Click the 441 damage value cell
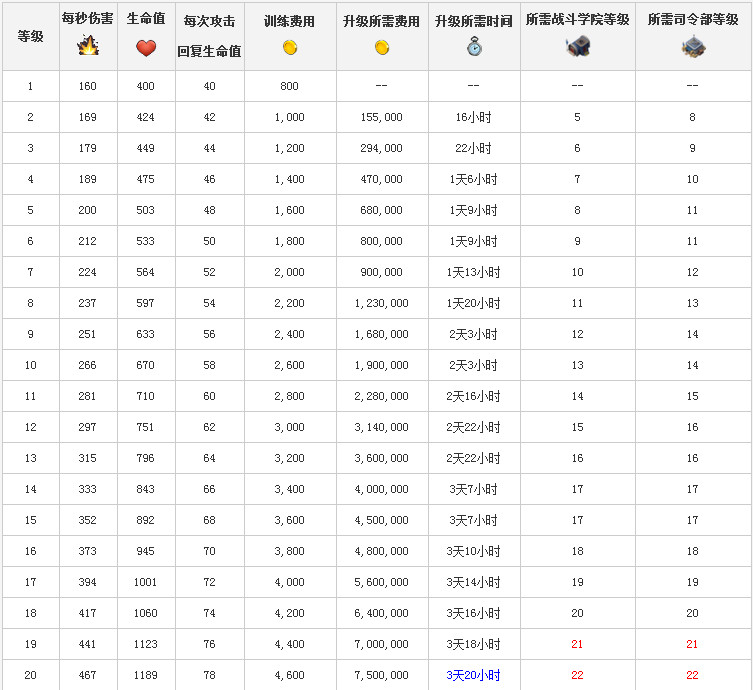The height and width of the screenshot is (690, 753). [87, 644]
